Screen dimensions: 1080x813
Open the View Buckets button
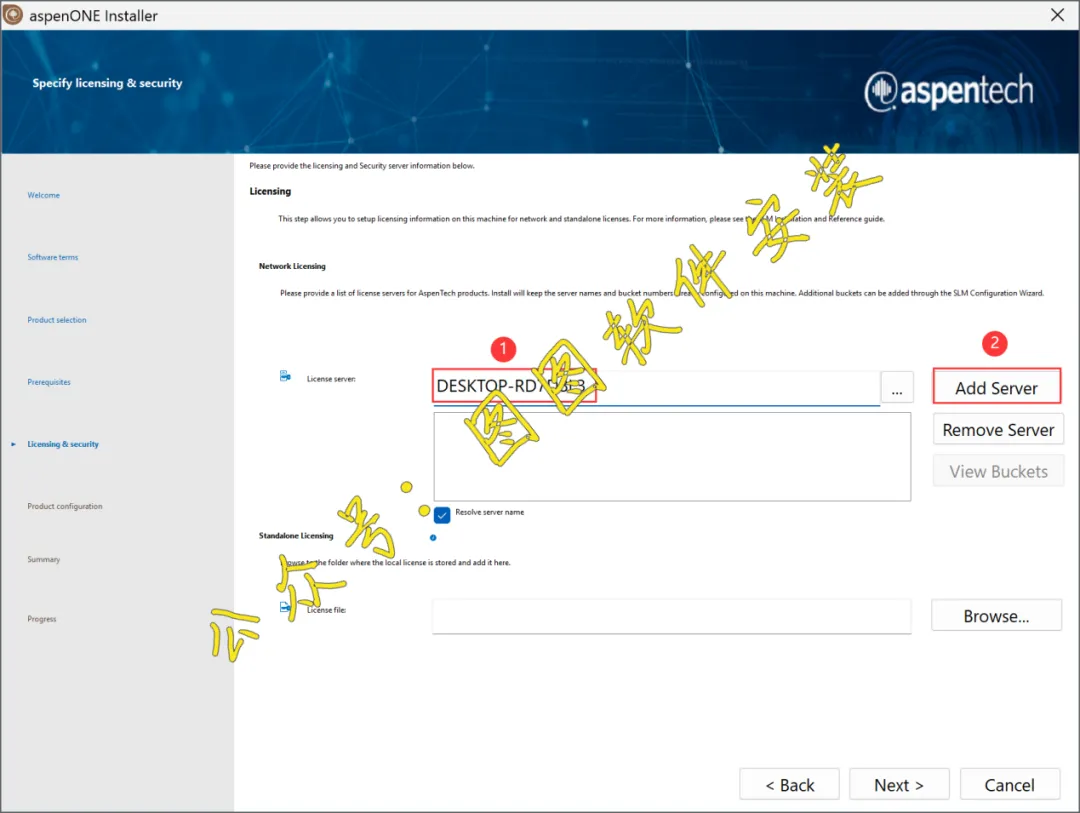click(998, 471)
